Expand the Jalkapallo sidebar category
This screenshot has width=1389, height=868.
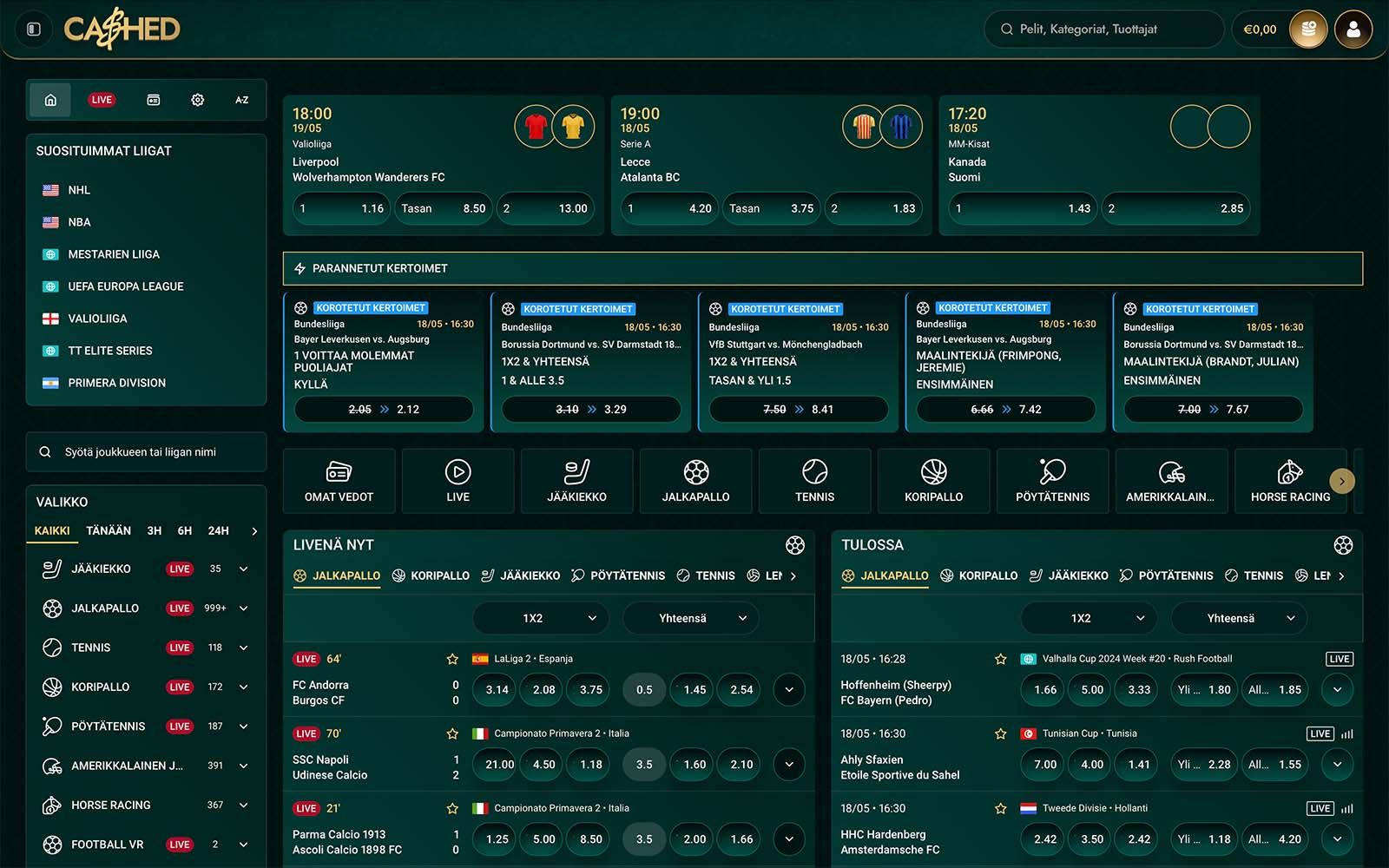point(243,608)
